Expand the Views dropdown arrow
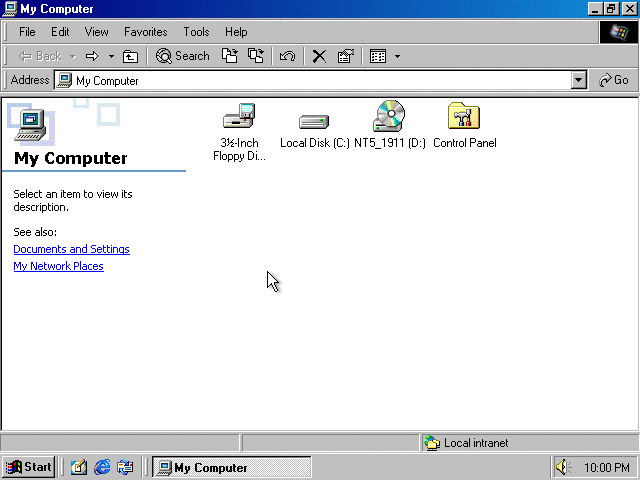 point(397,56)
